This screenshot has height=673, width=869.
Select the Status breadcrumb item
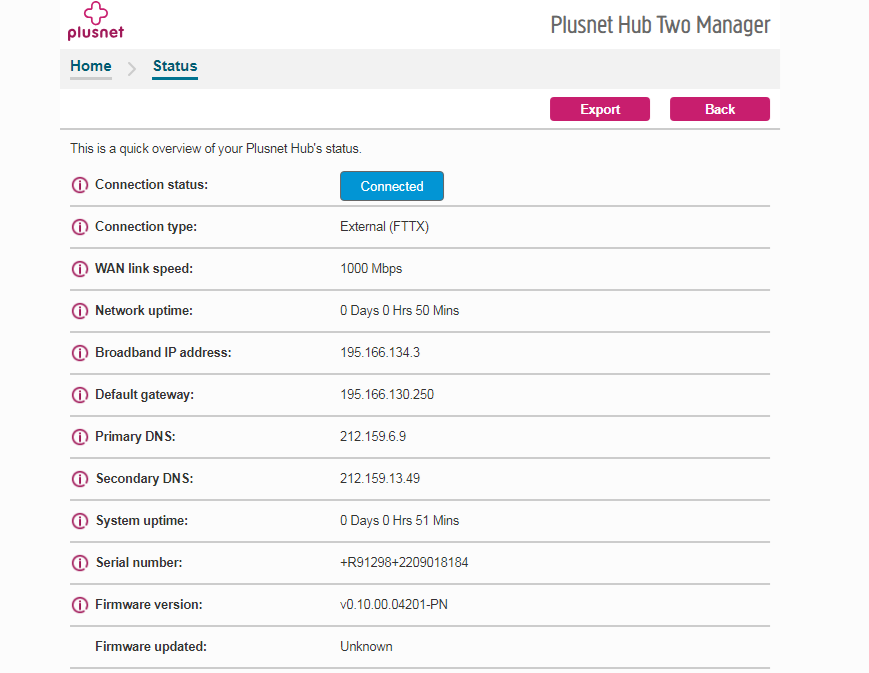pyautogui.click(x=174, y=66)
